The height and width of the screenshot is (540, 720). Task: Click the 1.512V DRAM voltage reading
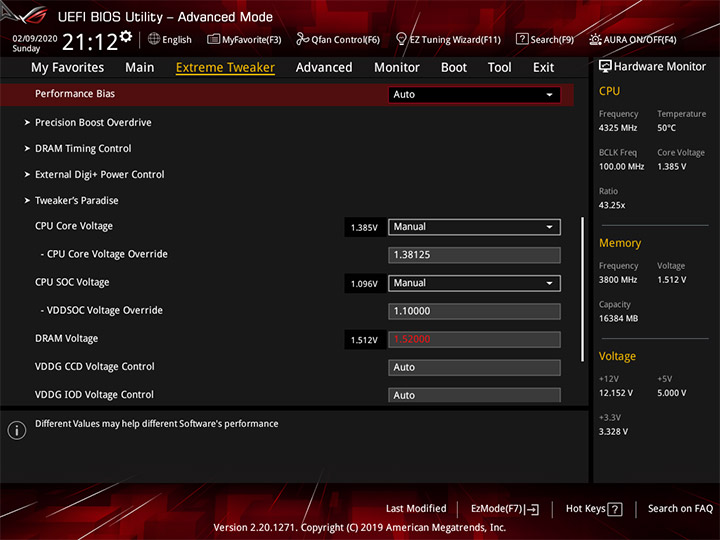pyautogui.click(x=364, y=340)
